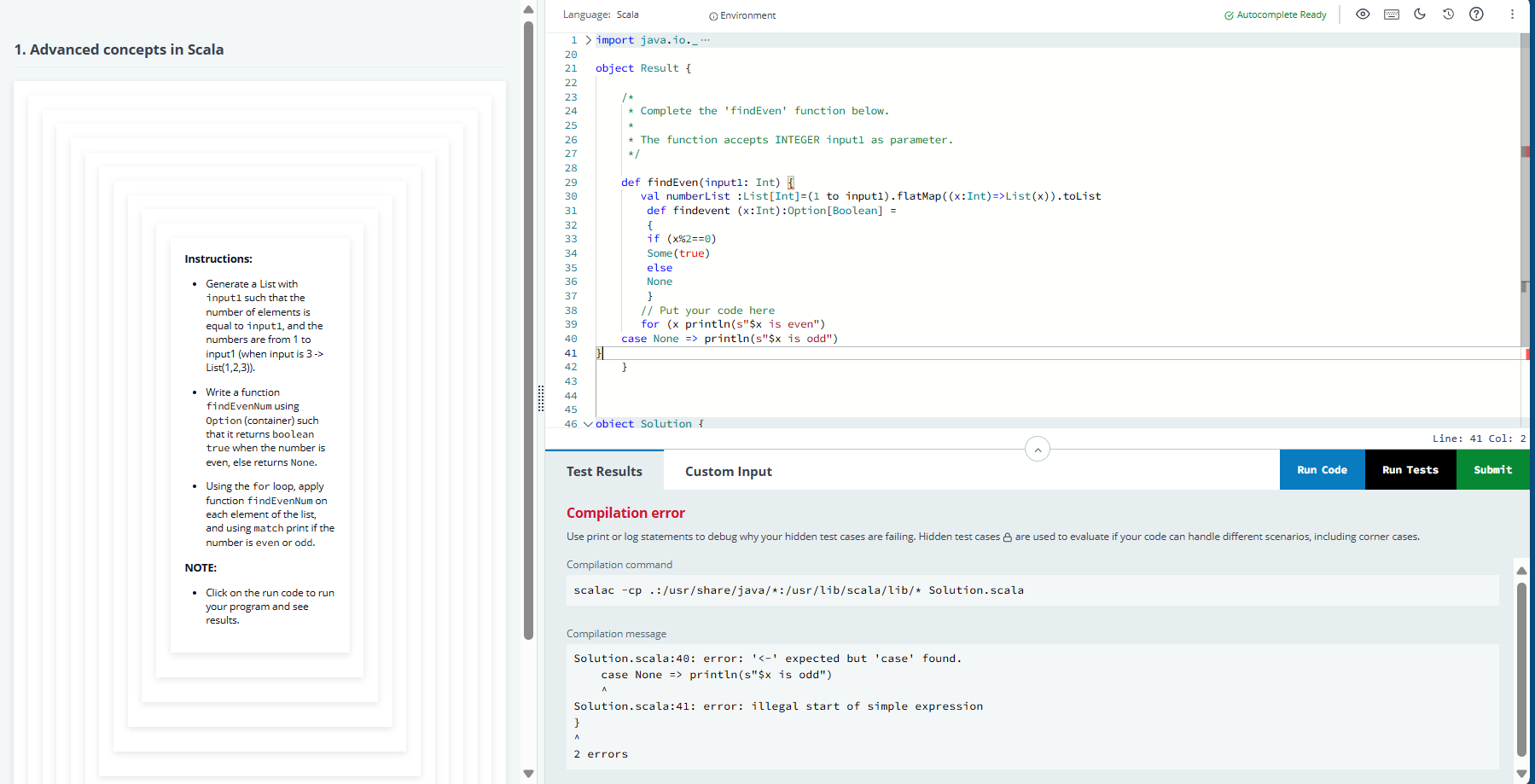Click the 'case None => println' code line in editor
The height and width of the screenshot is (784, 1535).
pyautogui.click(x=730, y=339)
